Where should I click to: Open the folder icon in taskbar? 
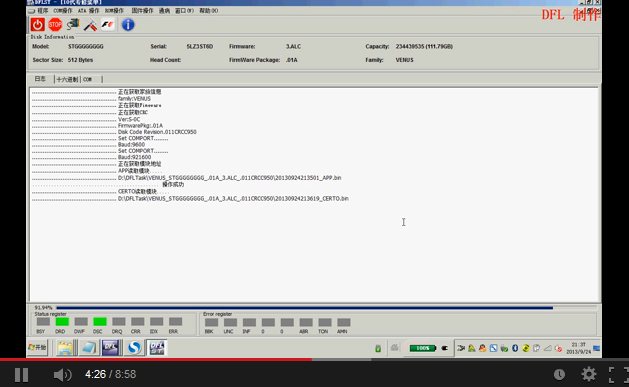click(x=65, y=348)
